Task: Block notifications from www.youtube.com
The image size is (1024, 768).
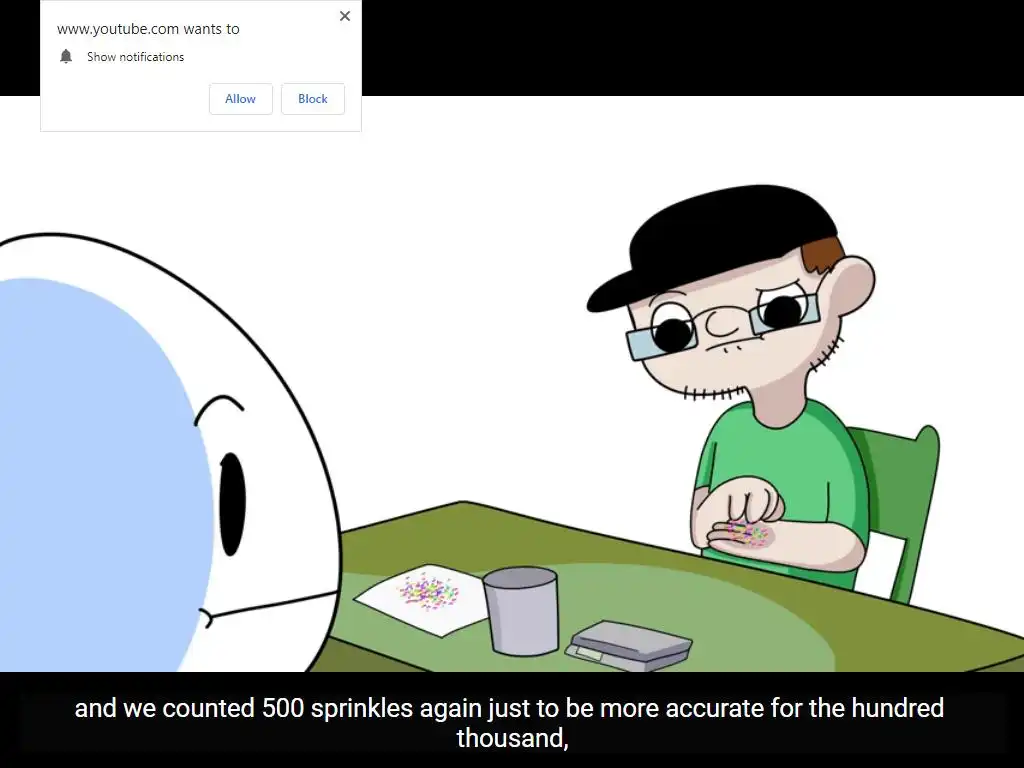Action: (313, 99)
